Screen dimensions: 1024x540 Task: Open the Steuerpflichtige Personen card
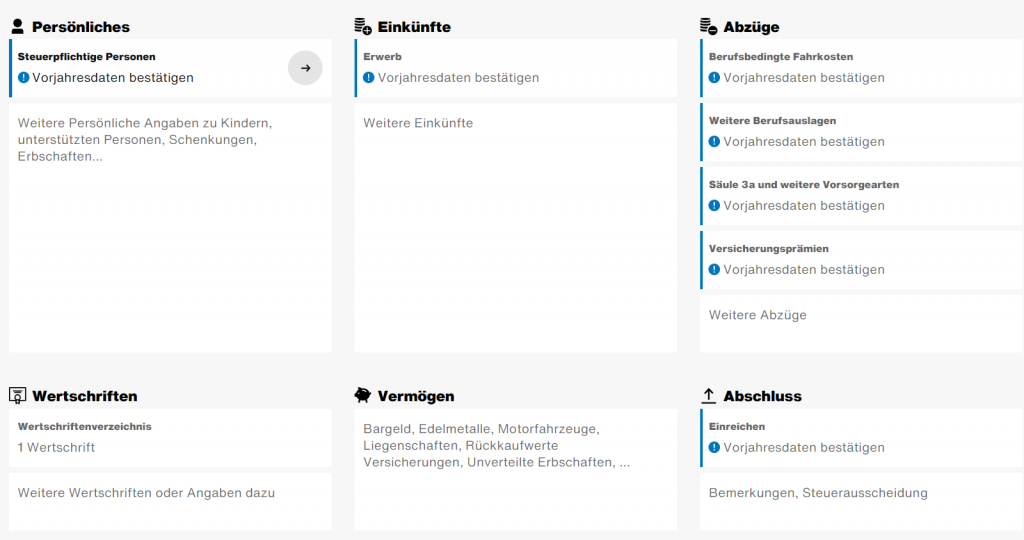pyautogui.click(x=170, y=68)
